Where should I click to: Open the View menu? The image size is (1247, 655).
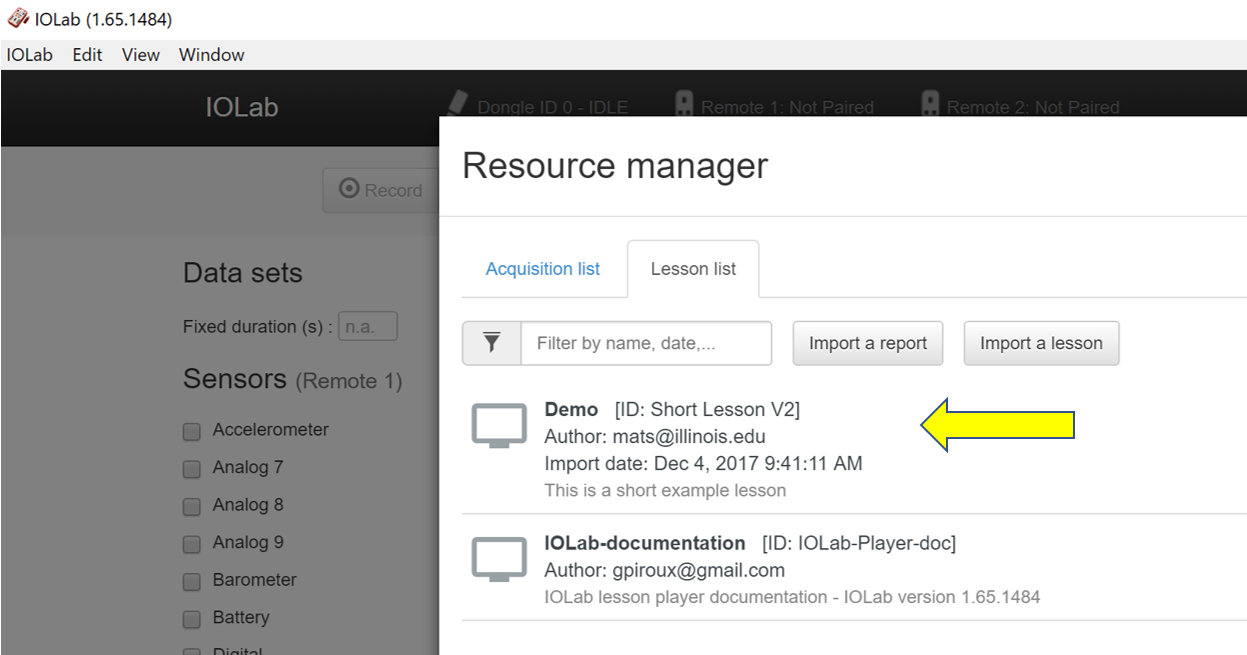(x=140, y=55)
